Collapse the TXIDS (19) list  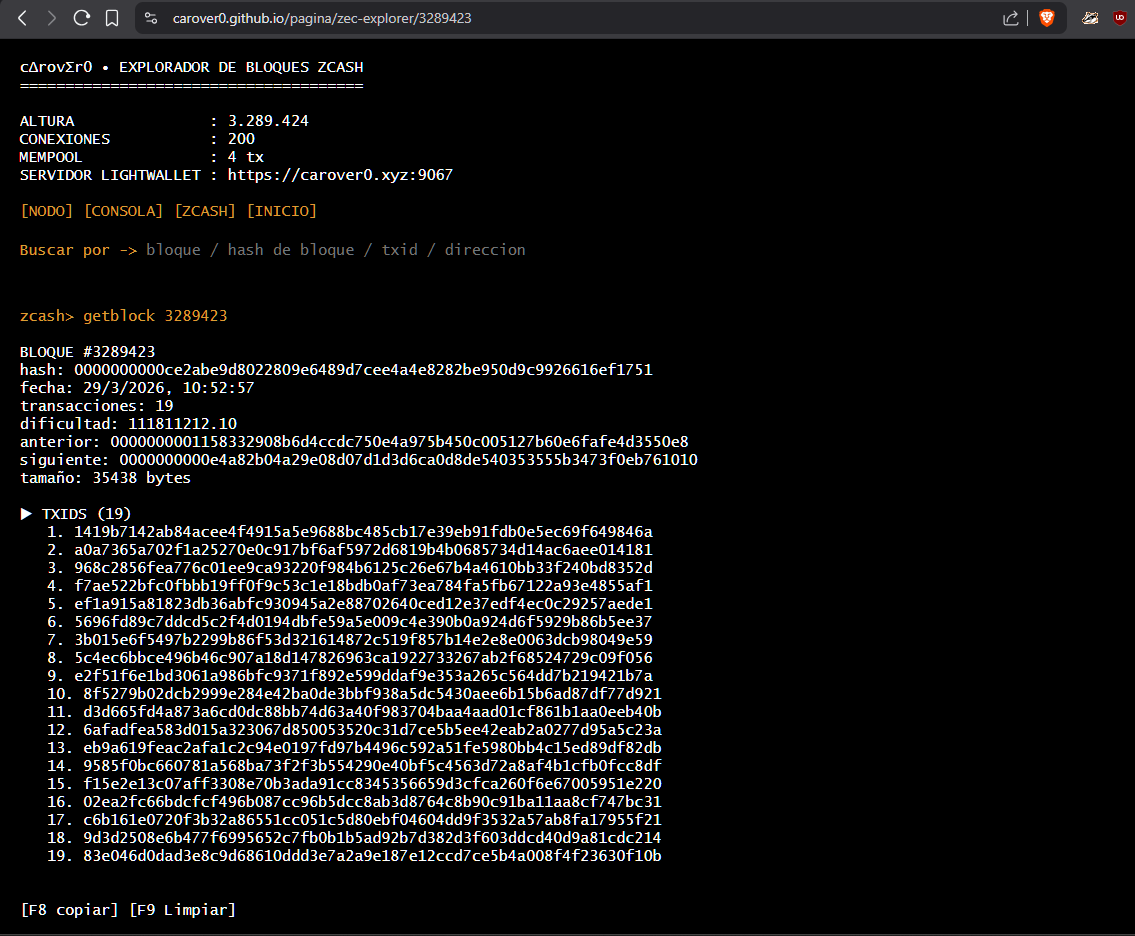76,513
